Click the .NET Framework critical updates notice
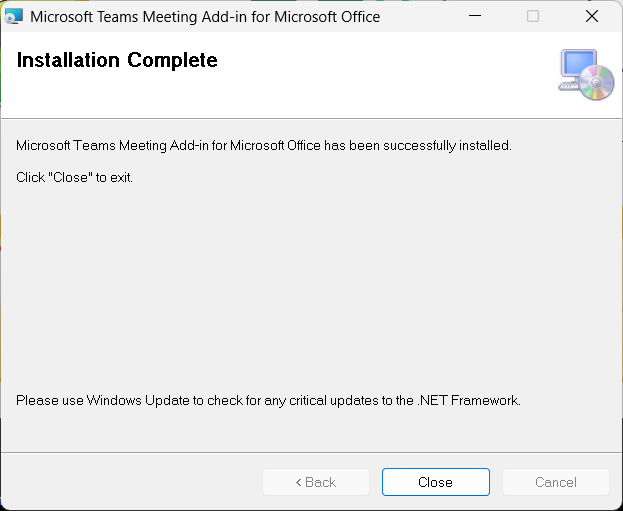The height and width of the screenshot is (511, 623). tap(268, 401)
